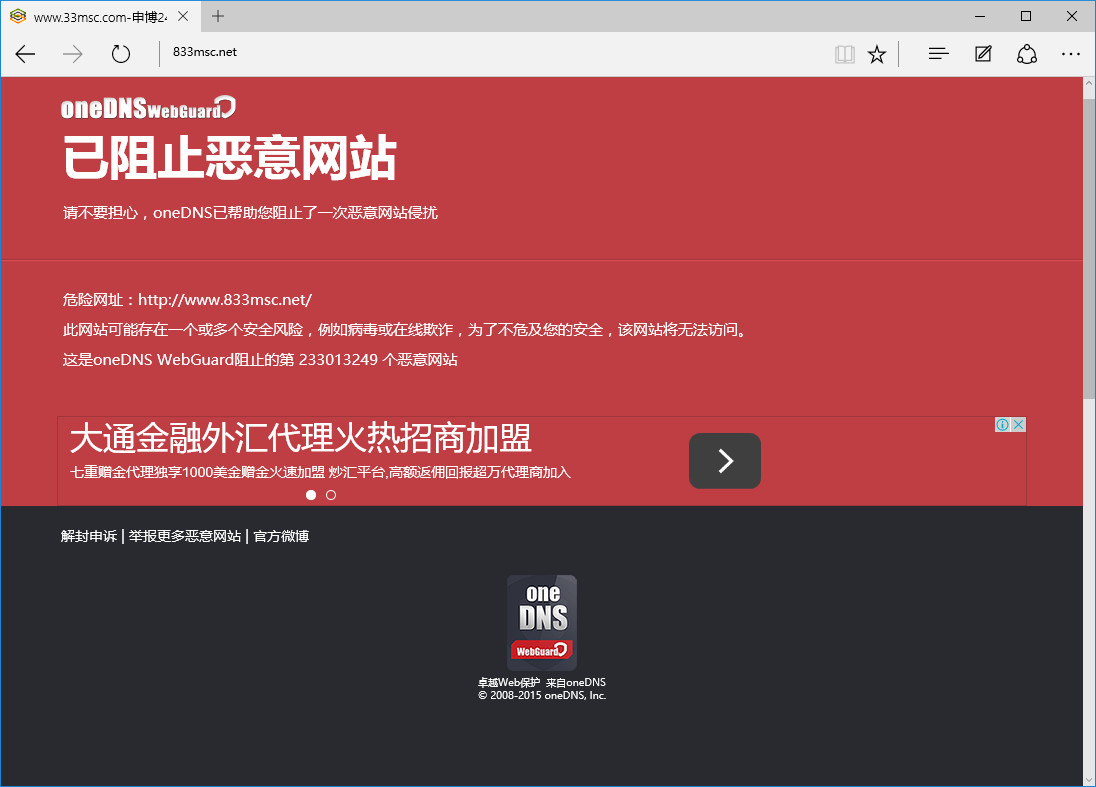
Task: Click the 已阻止恶意网站 heading
Action: point(230,158)
